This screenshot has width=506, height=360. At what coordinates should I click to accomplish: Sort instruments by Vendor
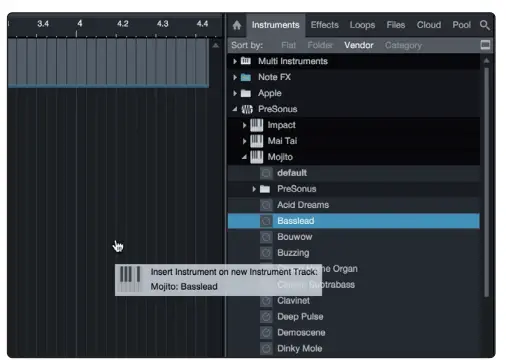coord(359,45)
